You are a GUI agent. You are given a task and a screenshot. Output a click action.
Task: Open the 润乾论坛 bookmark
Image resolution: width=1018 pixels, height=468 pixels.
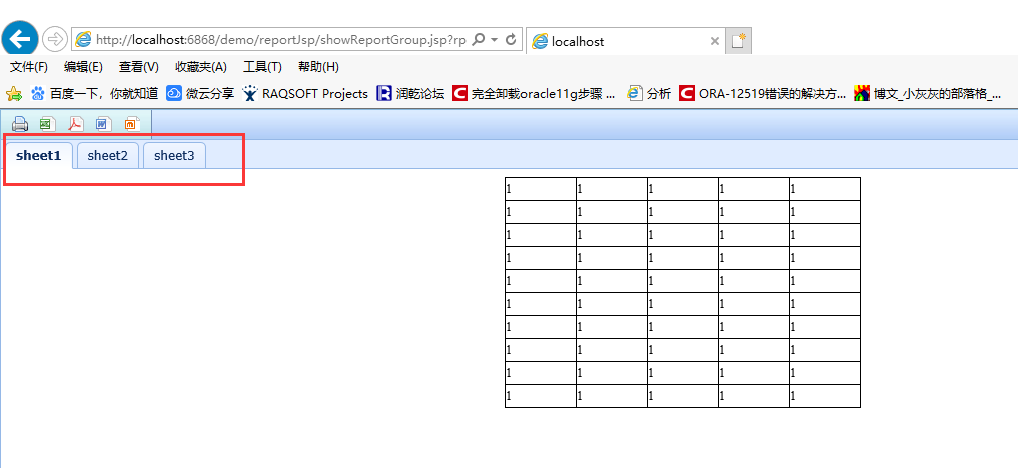[x=410, y=93]
